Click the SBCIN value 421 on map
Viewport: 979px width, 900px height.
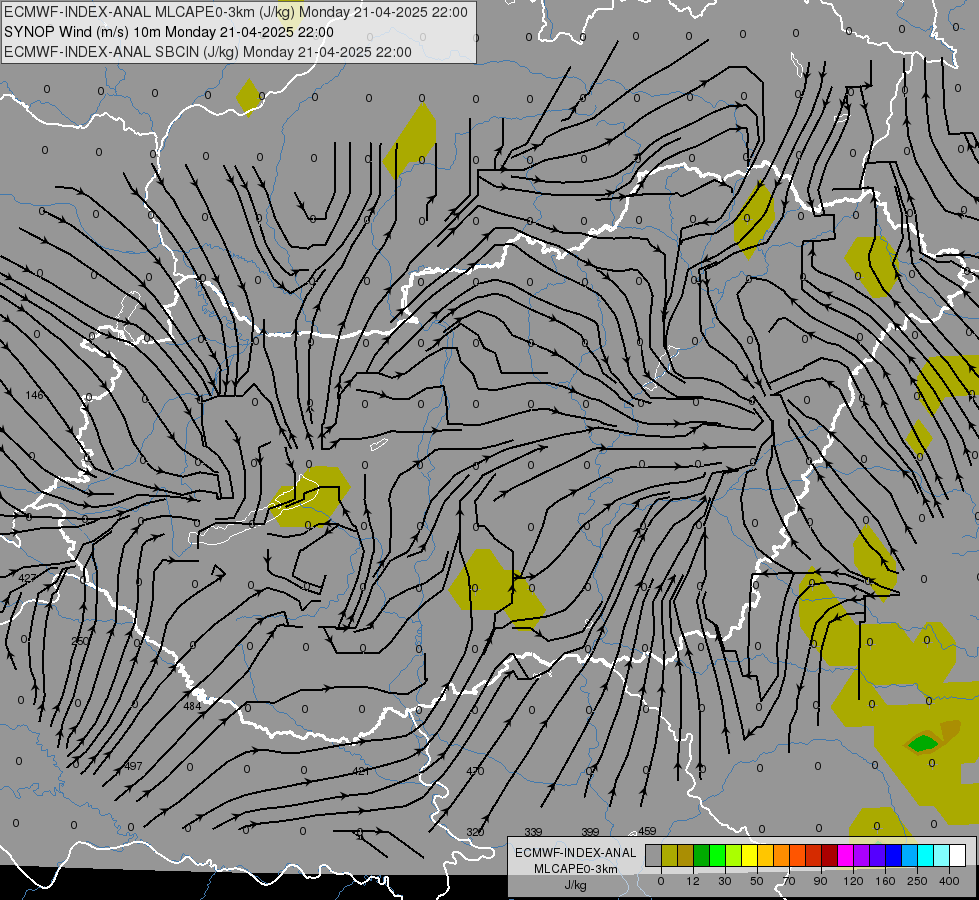361,771
